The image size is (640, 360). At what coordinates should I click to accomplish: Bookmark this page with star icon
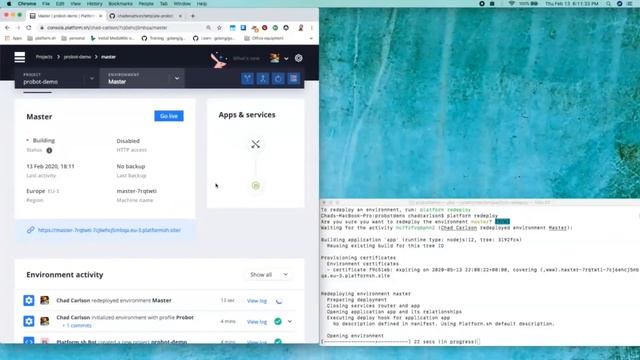(219, 28)
